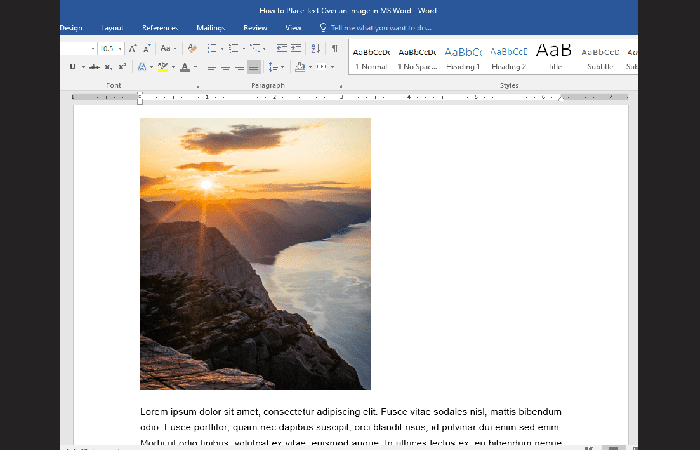The width and height of the screenshot is (700, 450).
Task: Apply the Heading 2 style
Action: 508,58
